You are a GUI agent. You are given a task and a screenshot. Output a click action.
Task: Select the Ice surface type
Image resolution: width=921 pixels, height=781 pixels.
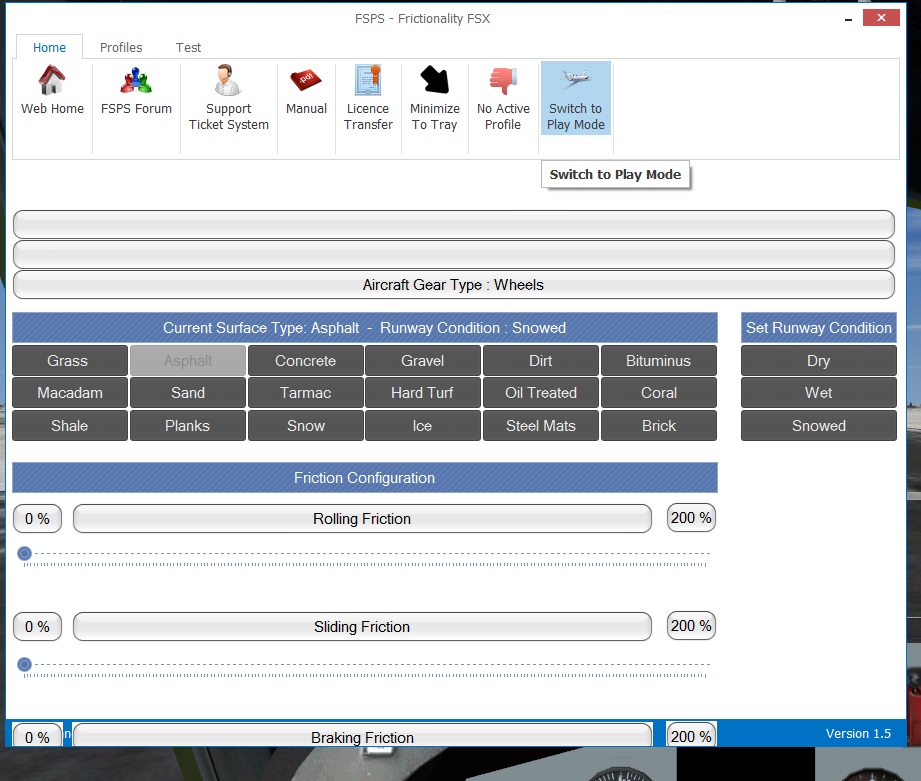pos(423,426)
